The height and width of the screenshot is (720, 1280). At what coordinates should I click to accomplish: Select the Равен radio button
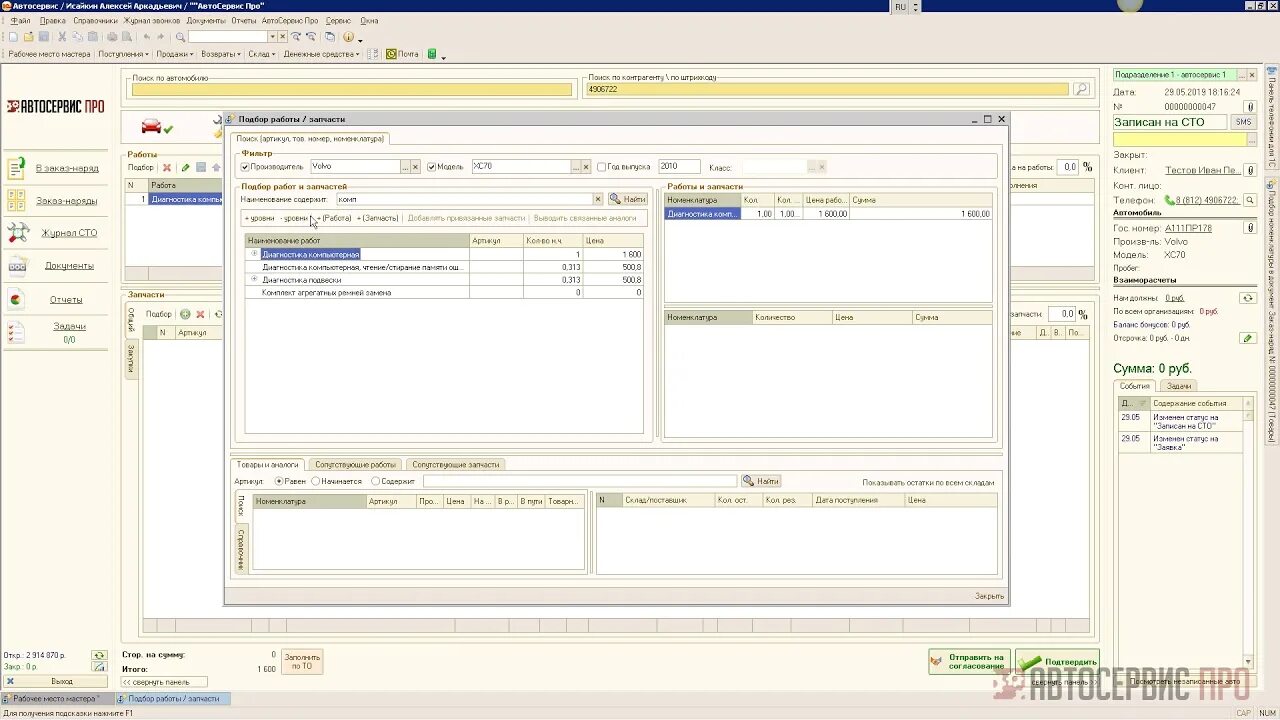click(x=278, y=481)
